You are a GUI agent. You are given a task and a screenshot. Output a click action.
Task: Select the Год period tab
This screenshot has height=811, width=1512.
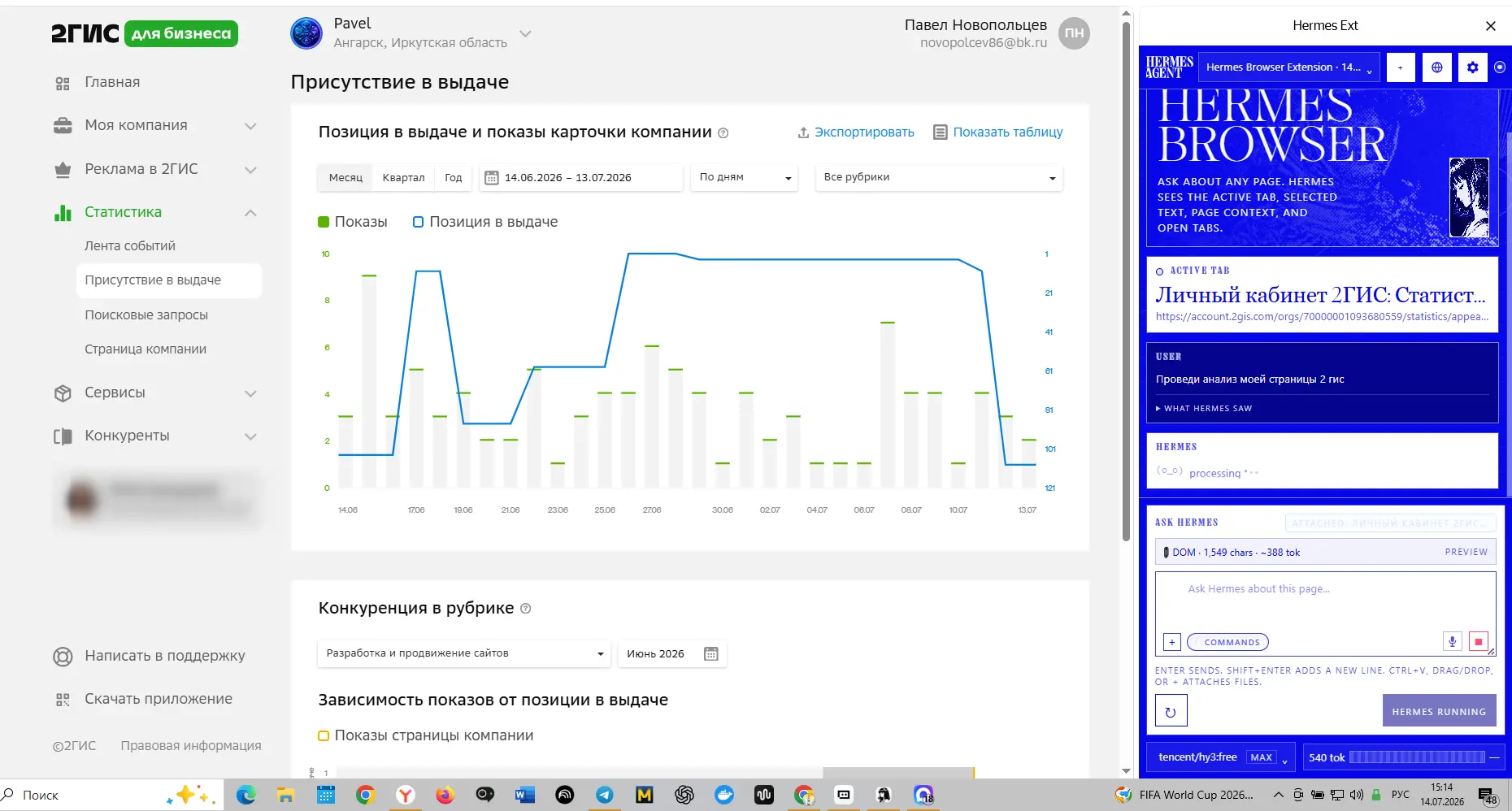(x=454, y=177)
